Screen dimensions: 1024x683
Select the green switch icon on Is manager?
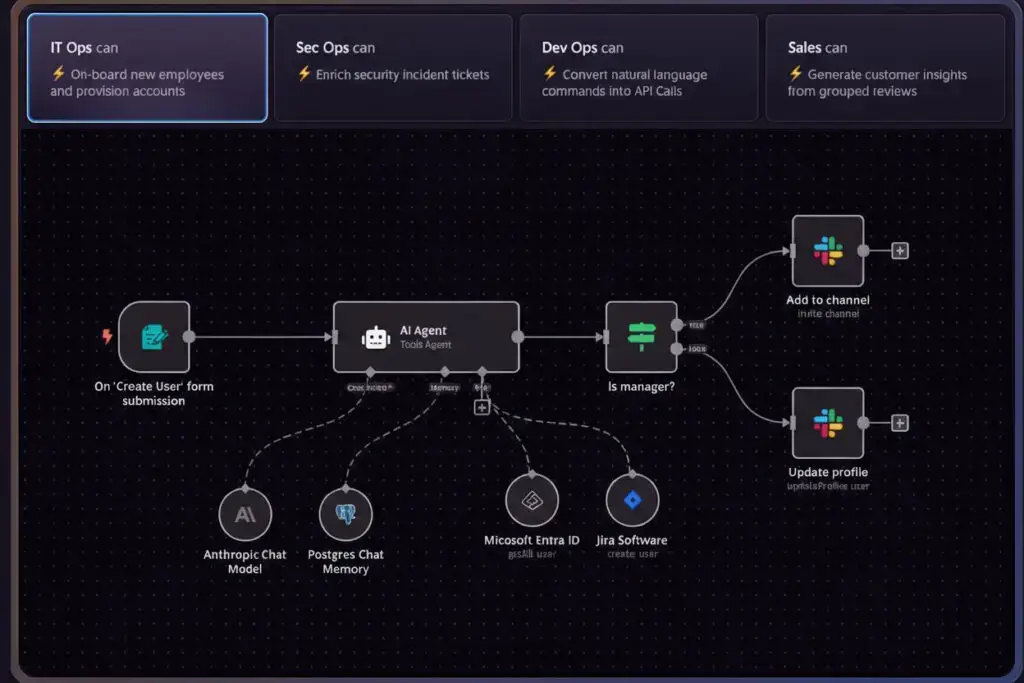coord(641,337)
